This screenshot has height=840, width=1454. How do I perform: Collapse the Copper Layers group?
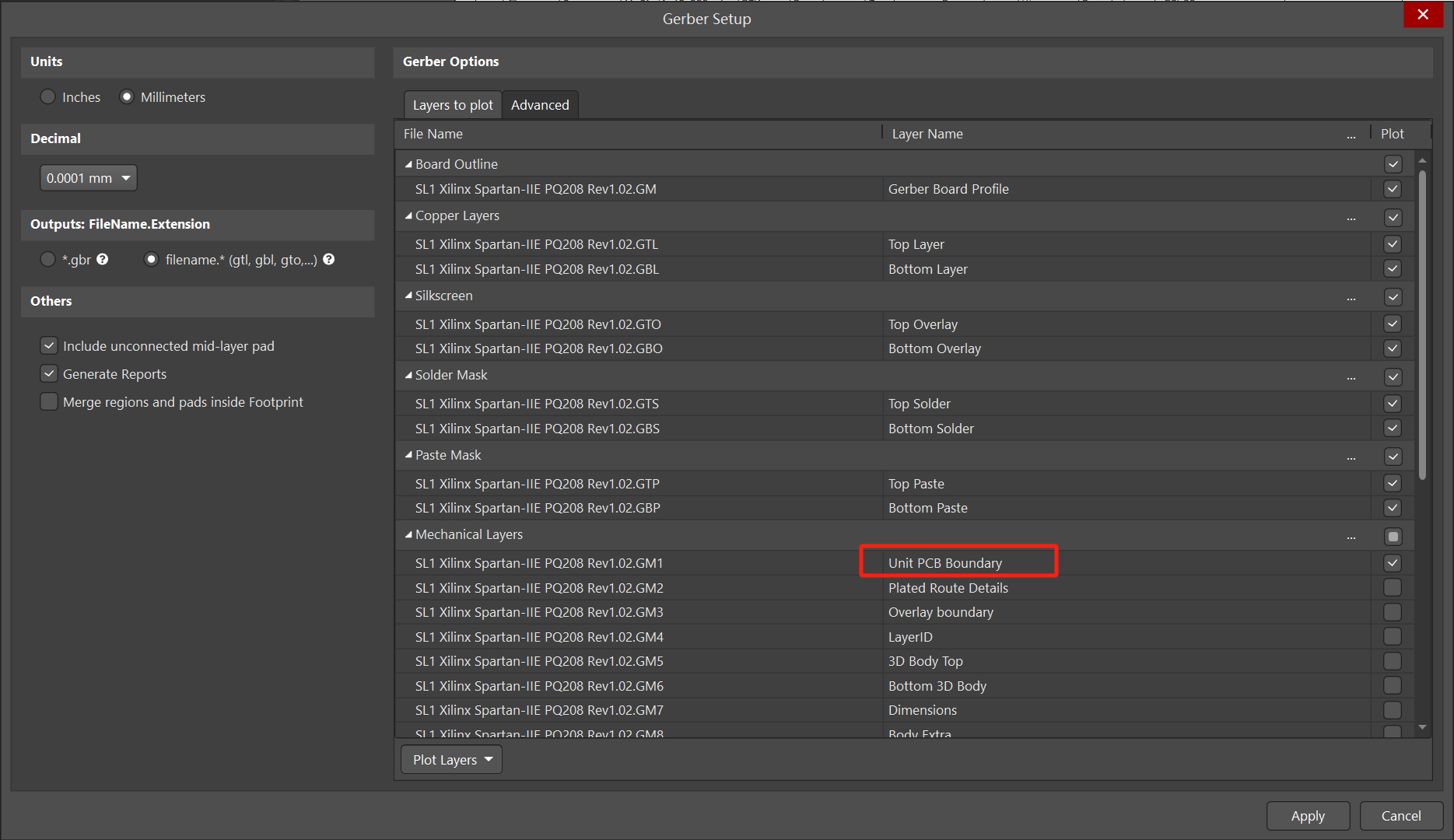[408, 216]
